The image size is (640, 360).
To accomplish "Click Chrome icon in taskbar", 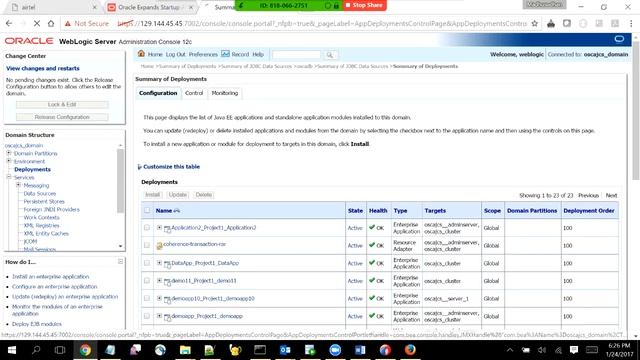I will tap(85, 350).
